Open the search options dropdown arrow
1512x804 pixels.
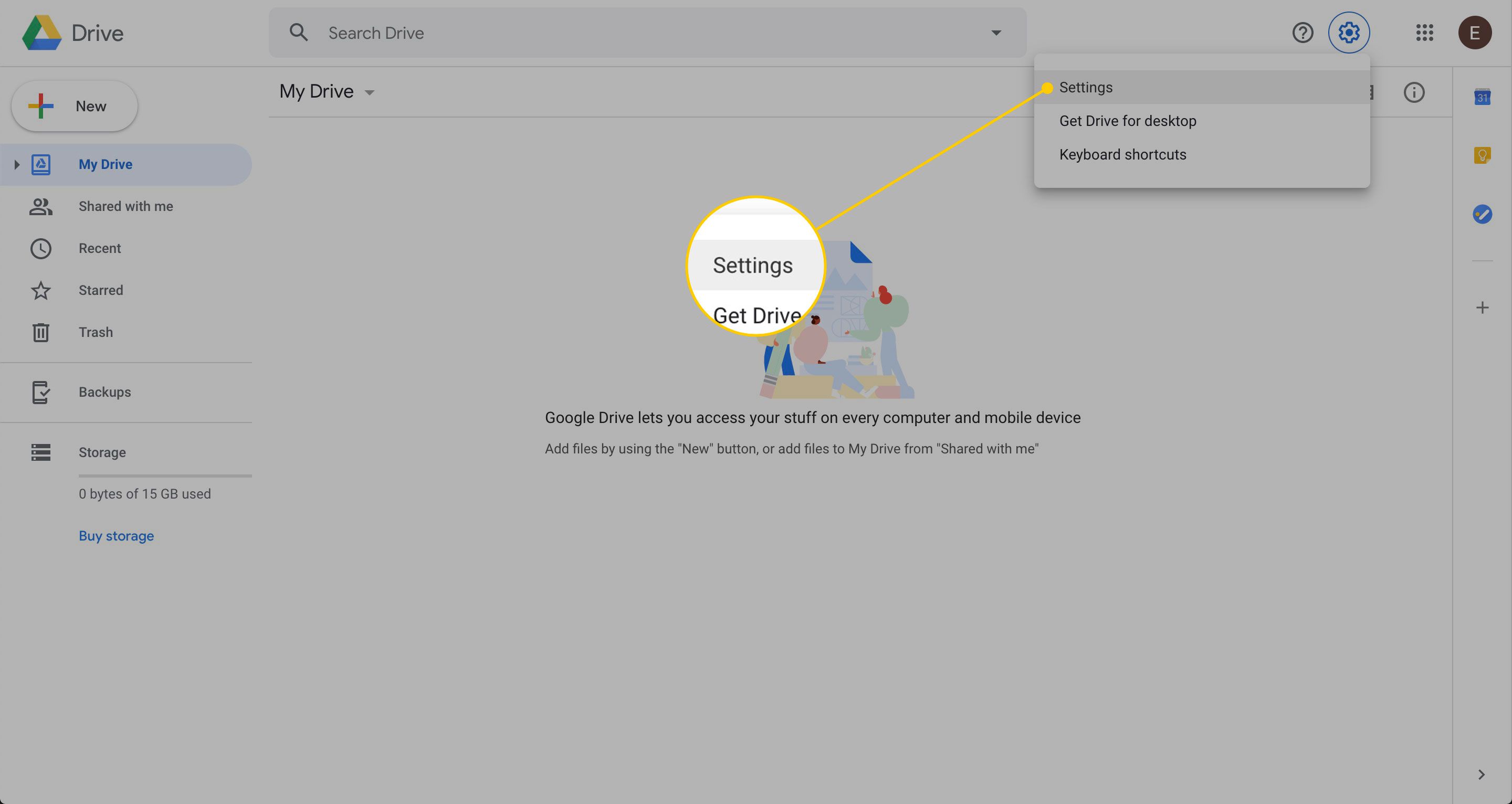click(x=996, y=33)
